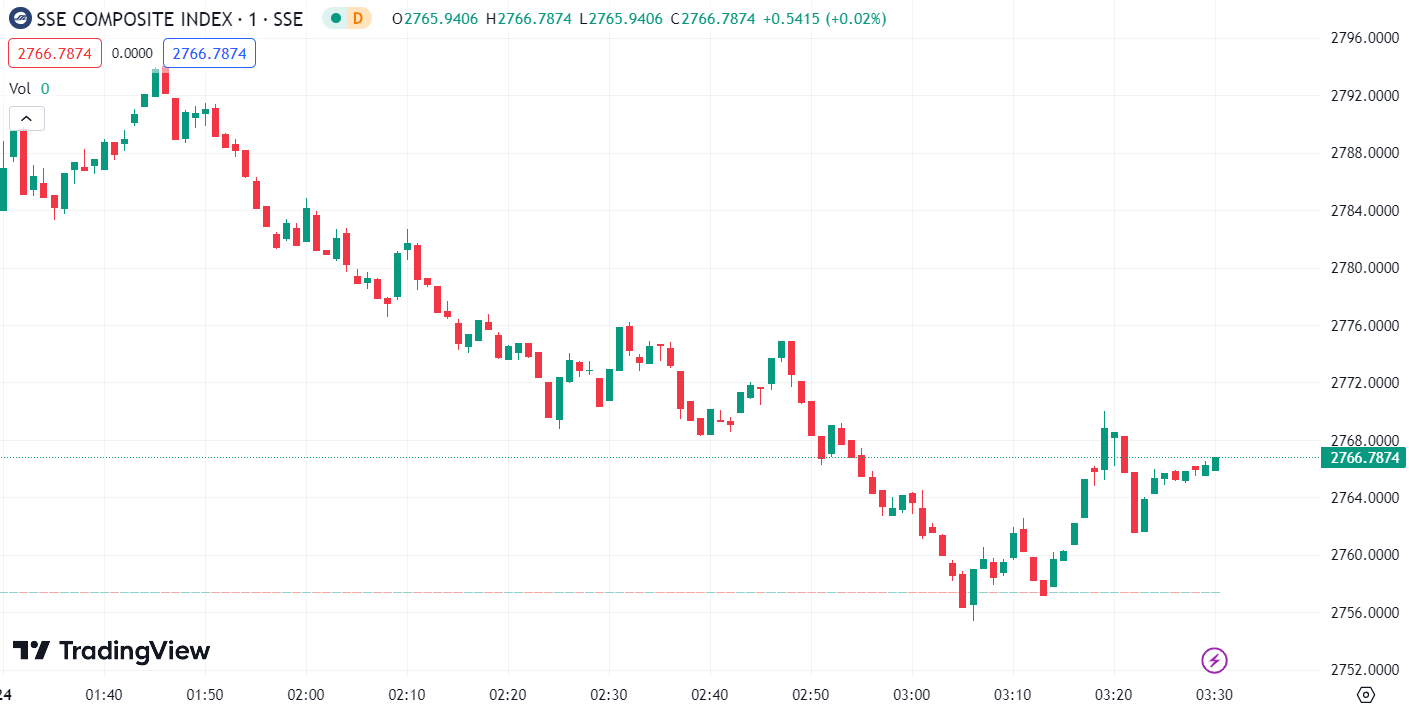Click the blue buy price 2766.7874 button
Viewport: 1409px width, 716px height.
click(x=209, y=53)
